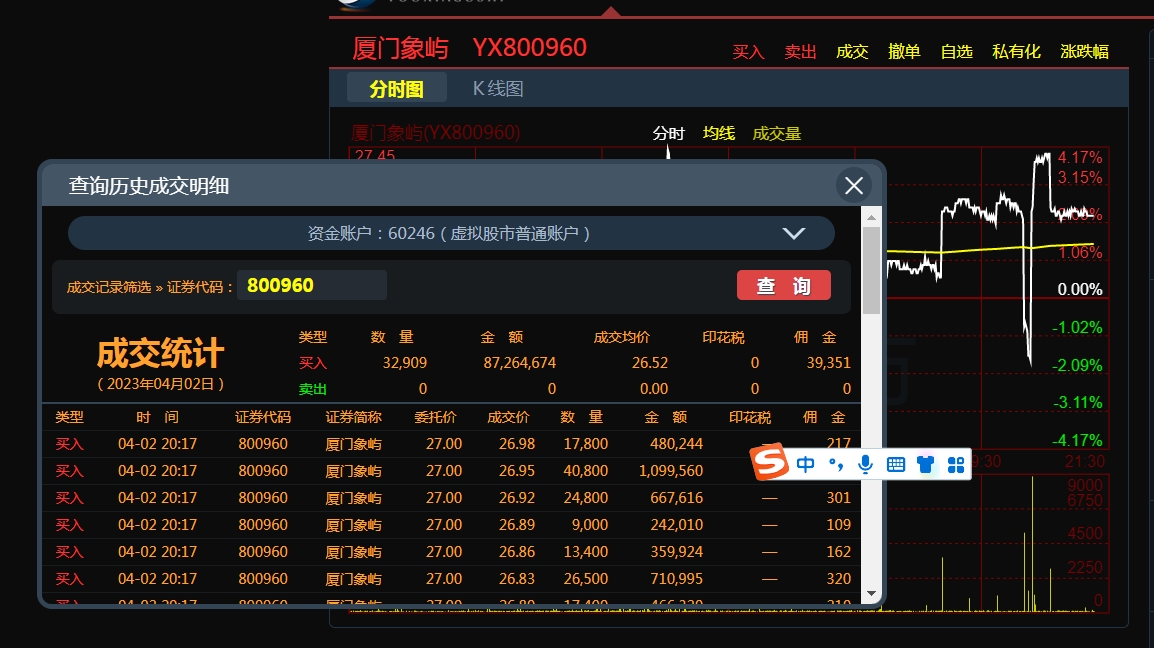The height and width of the screenshot is (648, 1154).
Task: Click the 成交价 26.86 cell
Action: point(517,552)
